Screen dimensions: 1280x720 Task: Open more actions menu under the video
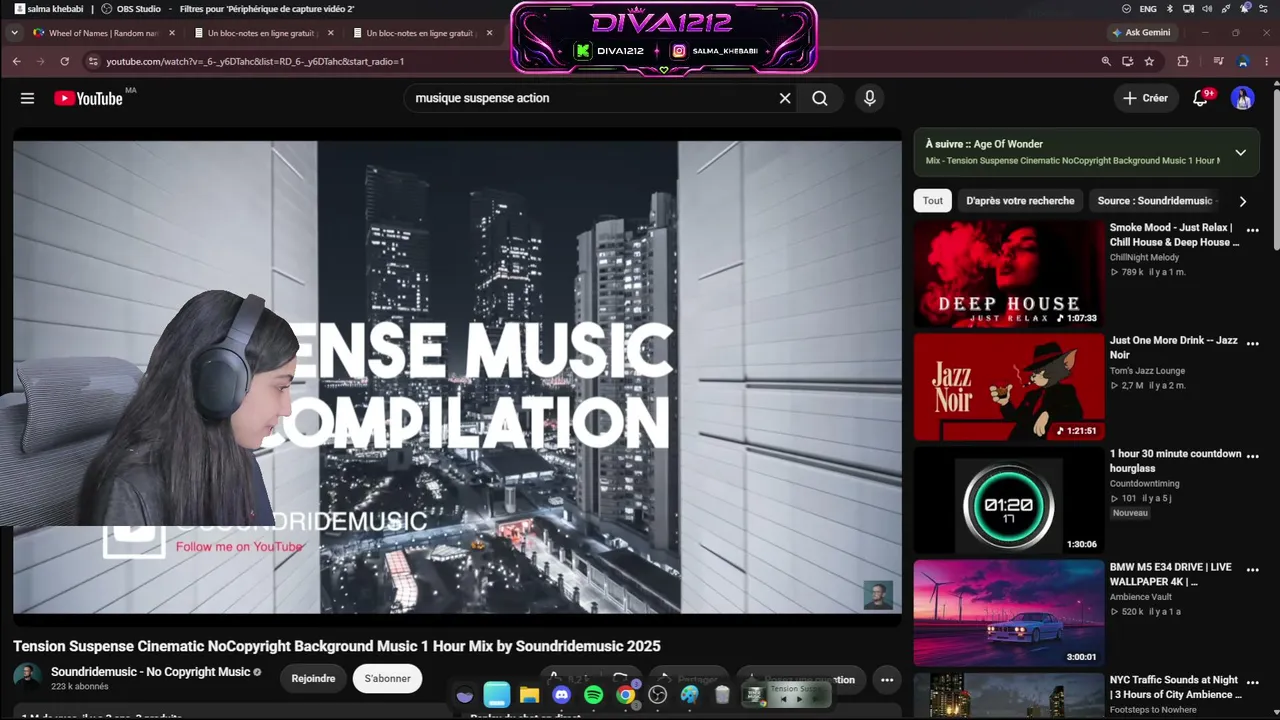tap(886, 680)
